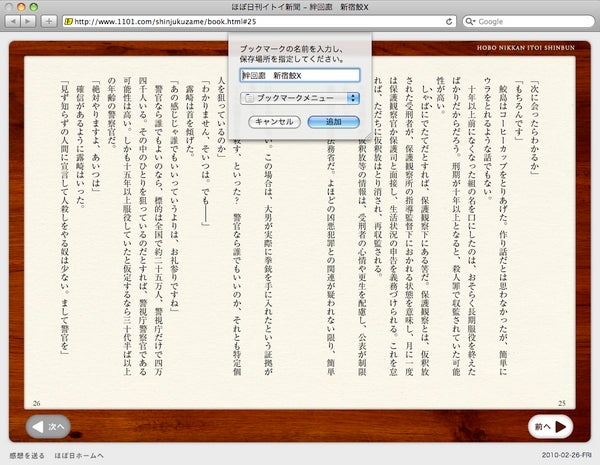600x465 pixels.
Task: Open the ブックマークメニュー location dropdown
Action: [x=301, y=99]
